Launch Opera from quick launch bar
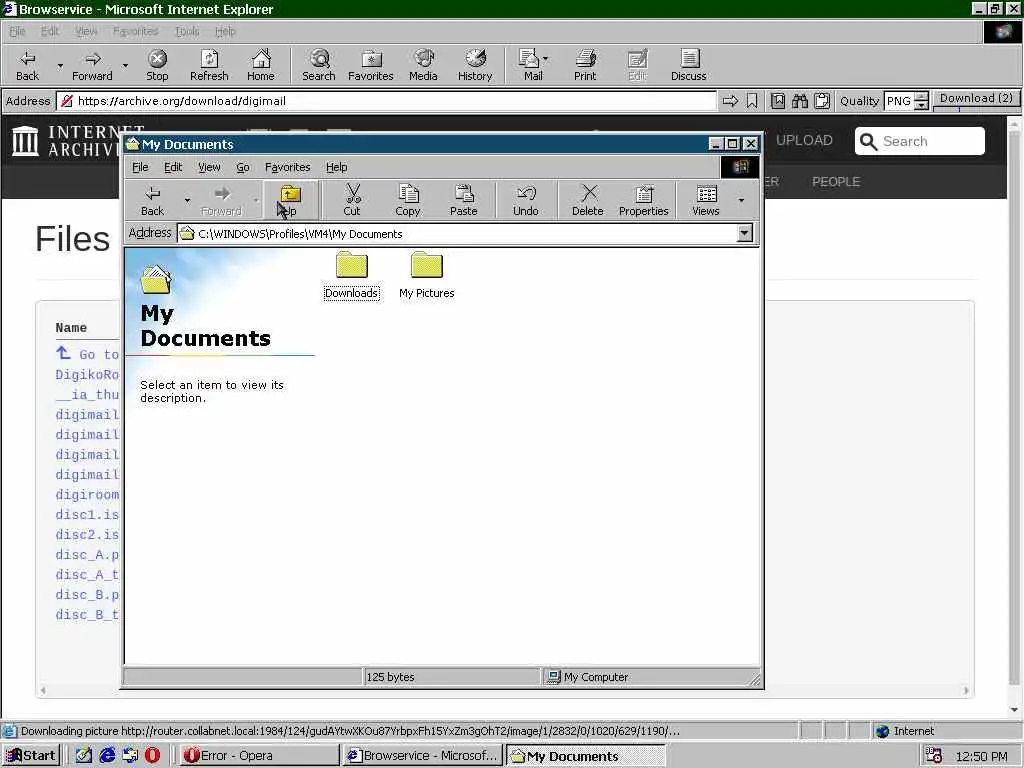 [x=152, y=756]
